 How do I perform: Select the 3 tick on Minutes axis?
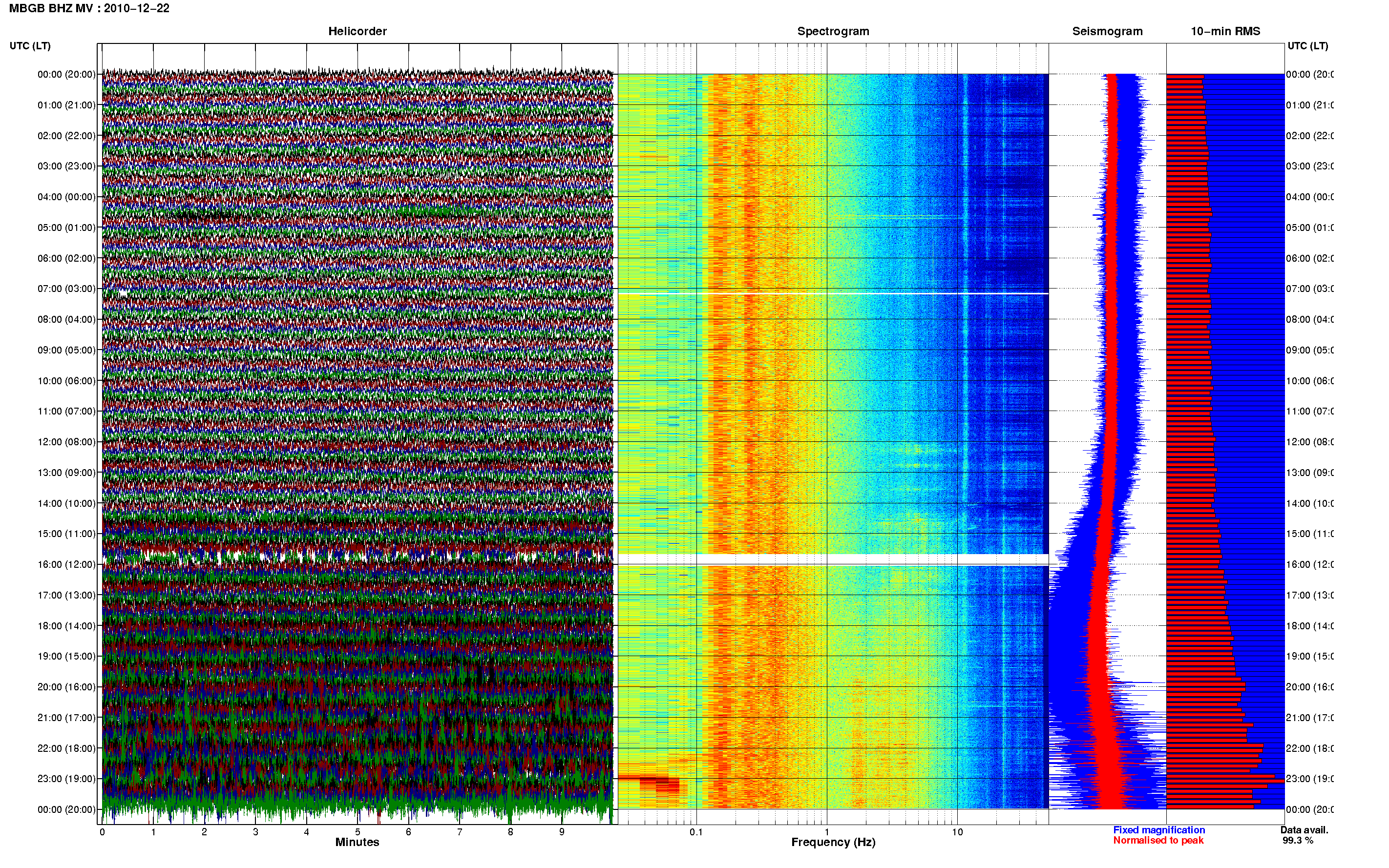255,832
